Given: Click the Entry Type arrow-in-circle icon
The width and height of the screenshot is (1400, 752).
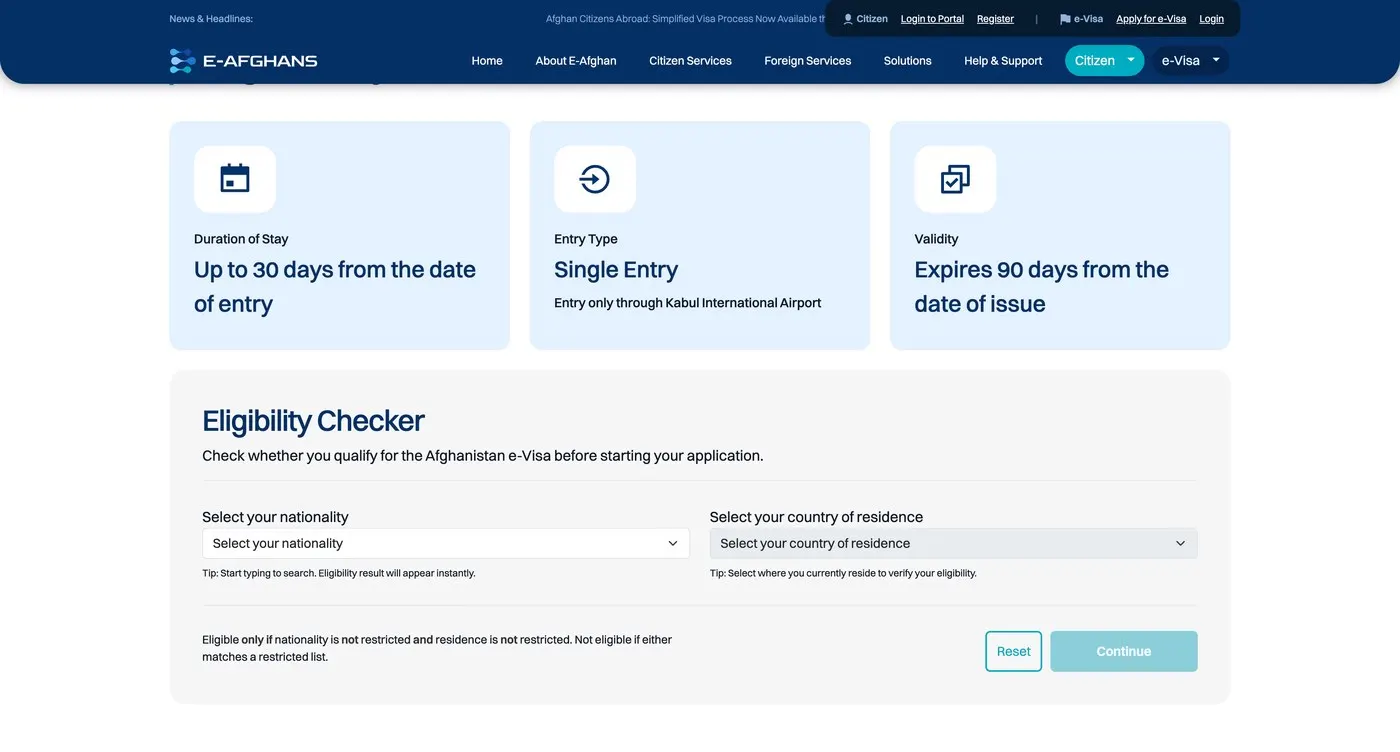Looking at the screenshot, I should (595, 179).
